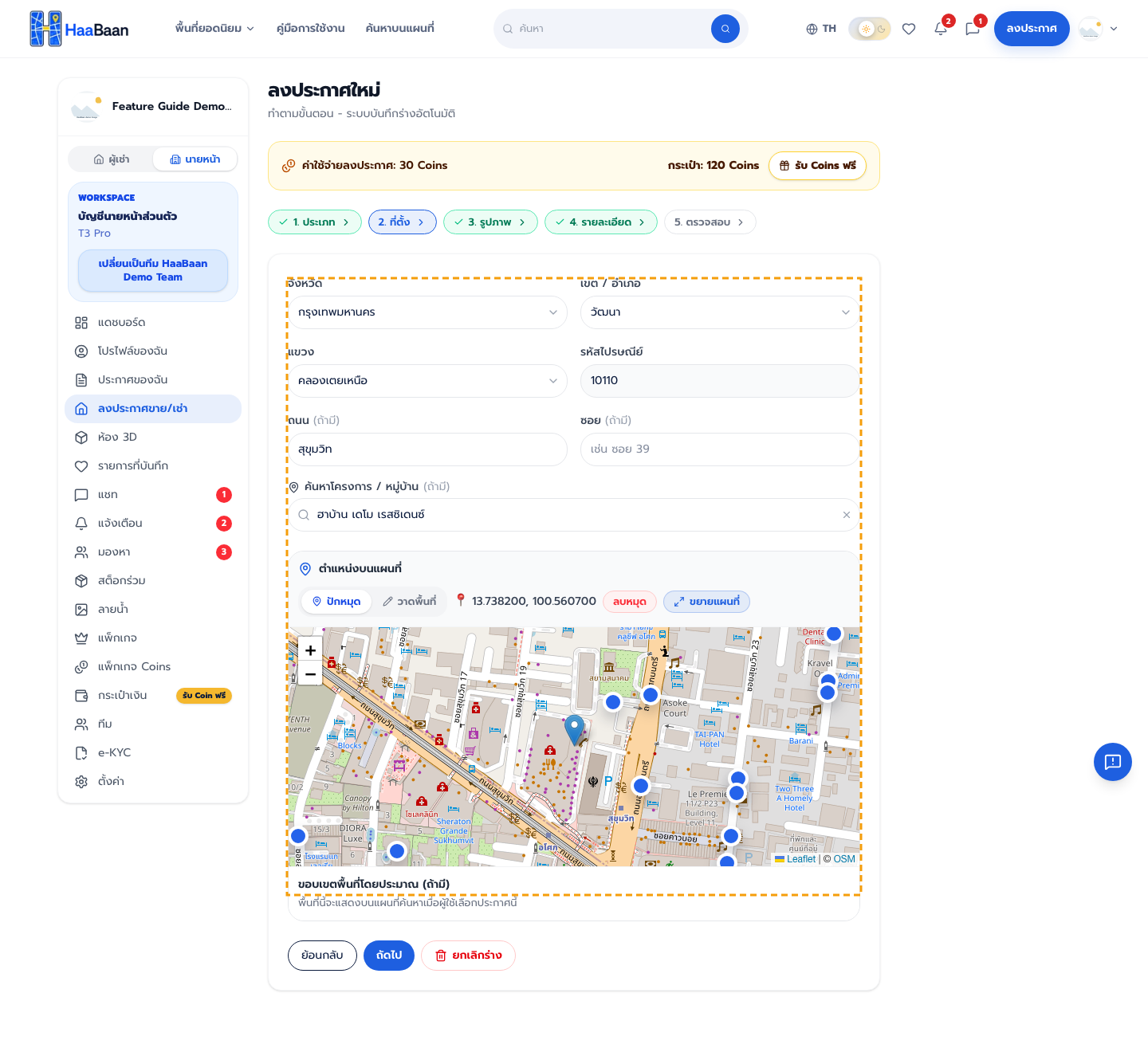Screen dimensions: 1148x1052
Task: Click the blue search button in header
Action: click(x=725, y=29)
